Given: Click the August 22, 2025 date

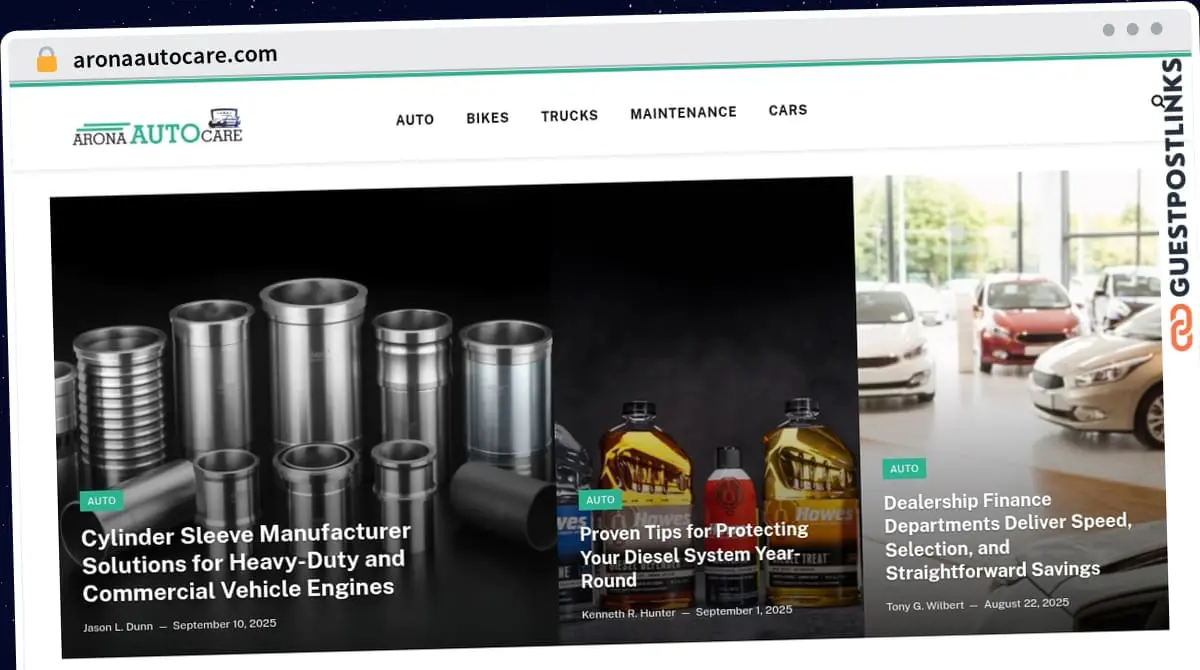Looking at the screenshot, I should click(x=1026, y=604).
